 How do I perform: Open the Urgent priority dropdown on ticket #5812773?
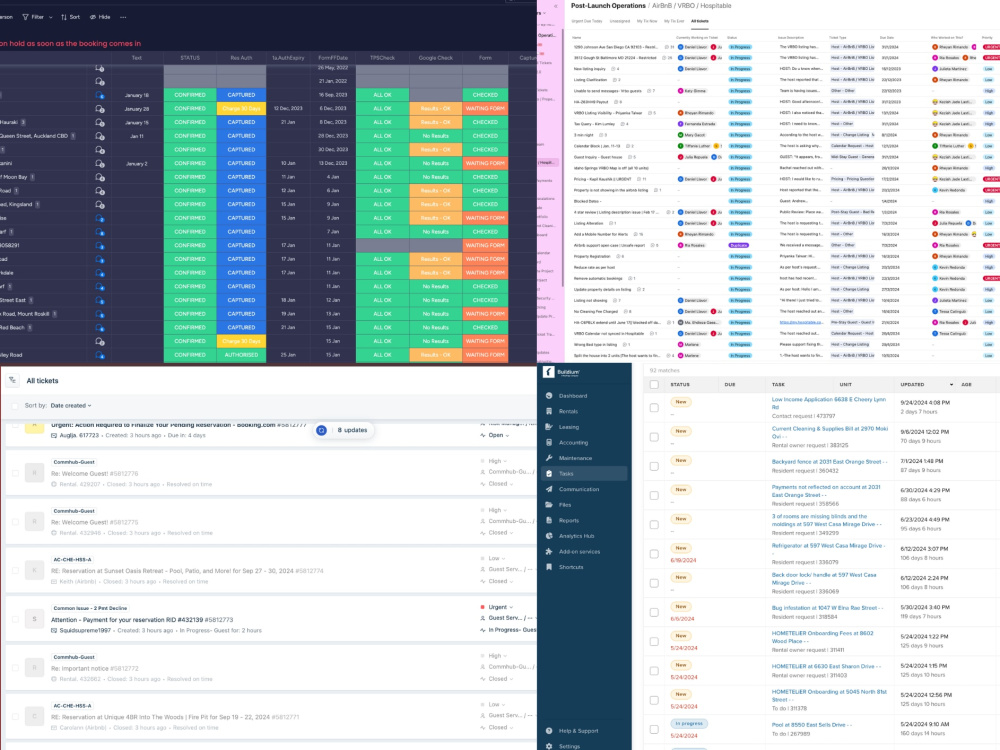click(x=501, y=607)
